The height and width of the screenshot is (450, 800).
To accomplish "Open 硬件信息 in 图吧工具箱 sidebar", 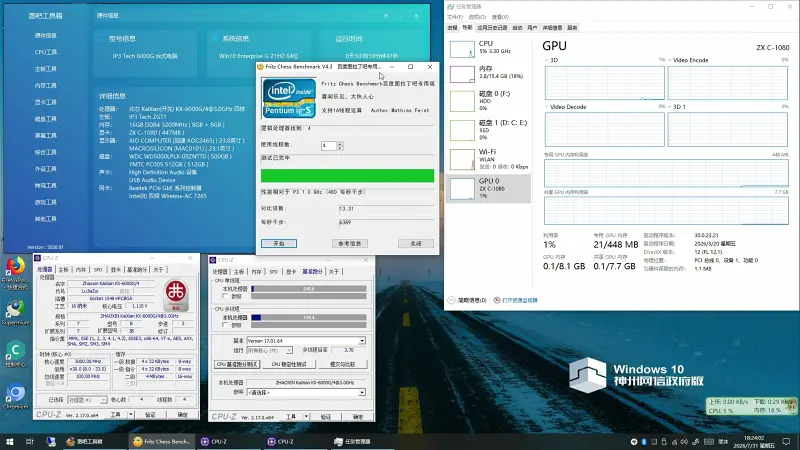I will click(x=45, y=36).
